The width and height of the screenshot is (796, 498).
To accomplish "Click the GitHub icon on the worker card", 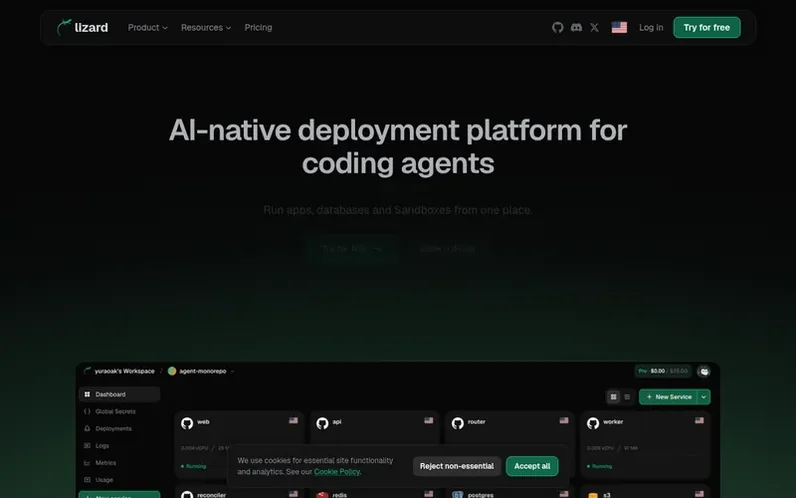I will tap(593, 423).
